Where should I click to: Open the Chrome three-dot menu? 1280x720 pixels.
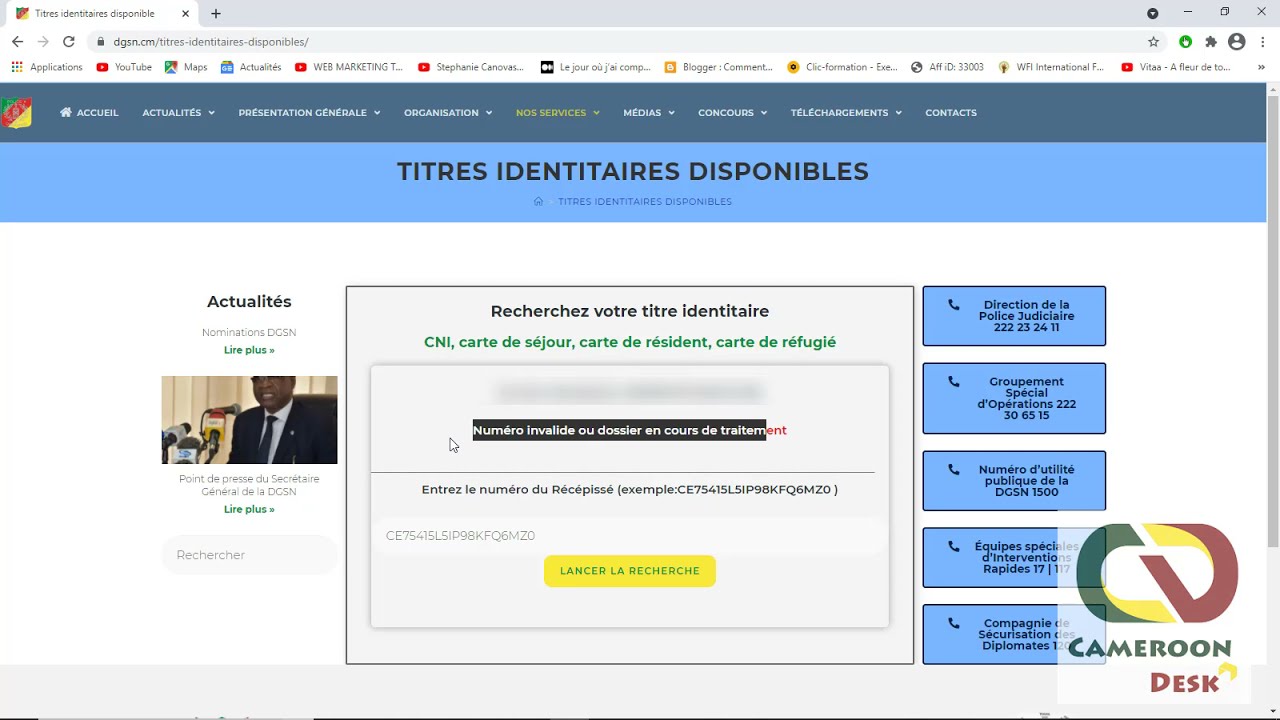point(1263,42)
